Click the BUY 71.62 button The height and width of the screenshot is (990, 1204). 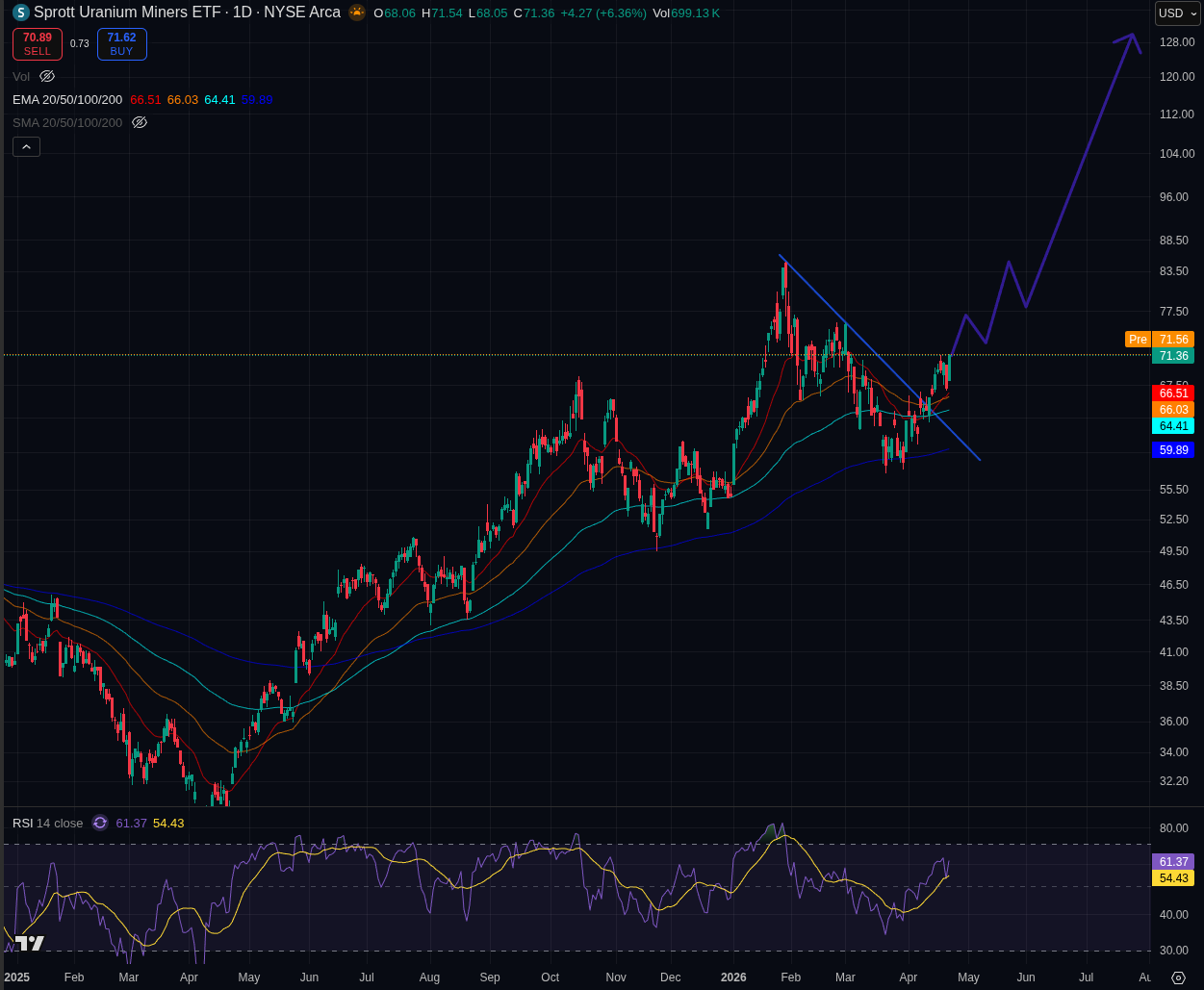coord(121,44)
